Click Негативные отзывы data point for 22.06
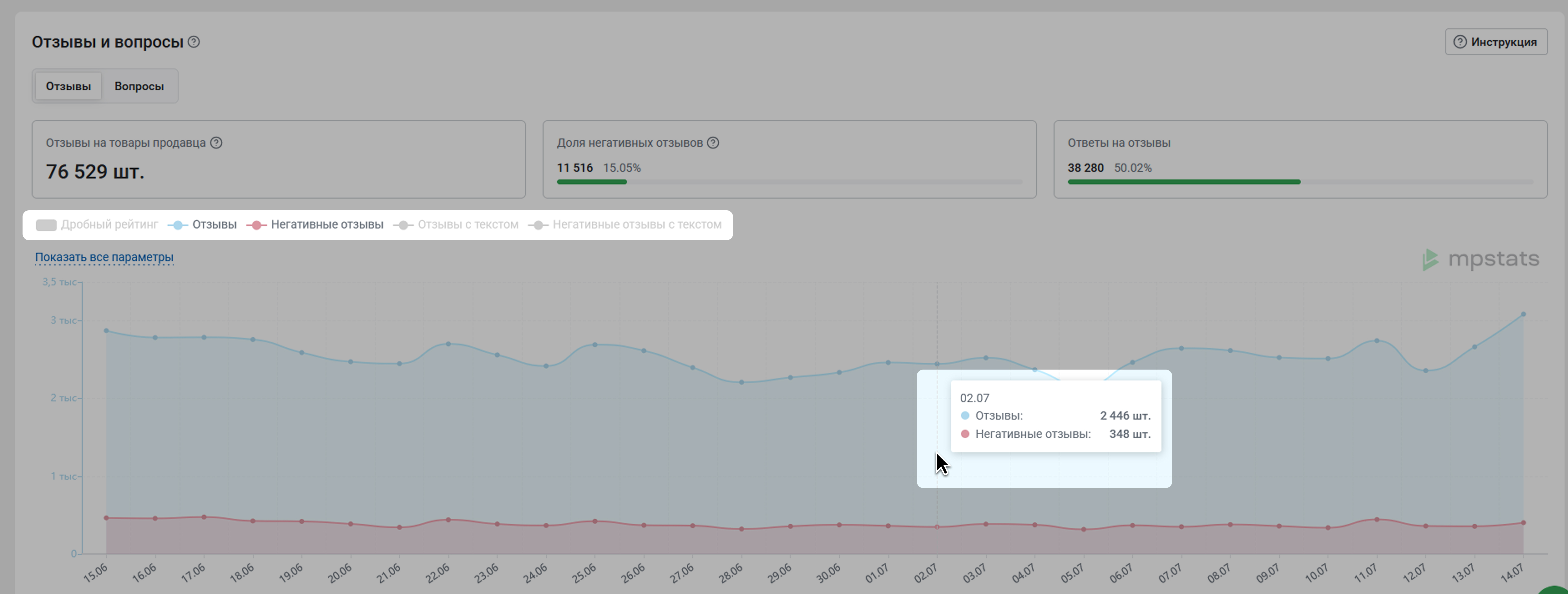Screen dimensions: 1568x594 449,520
